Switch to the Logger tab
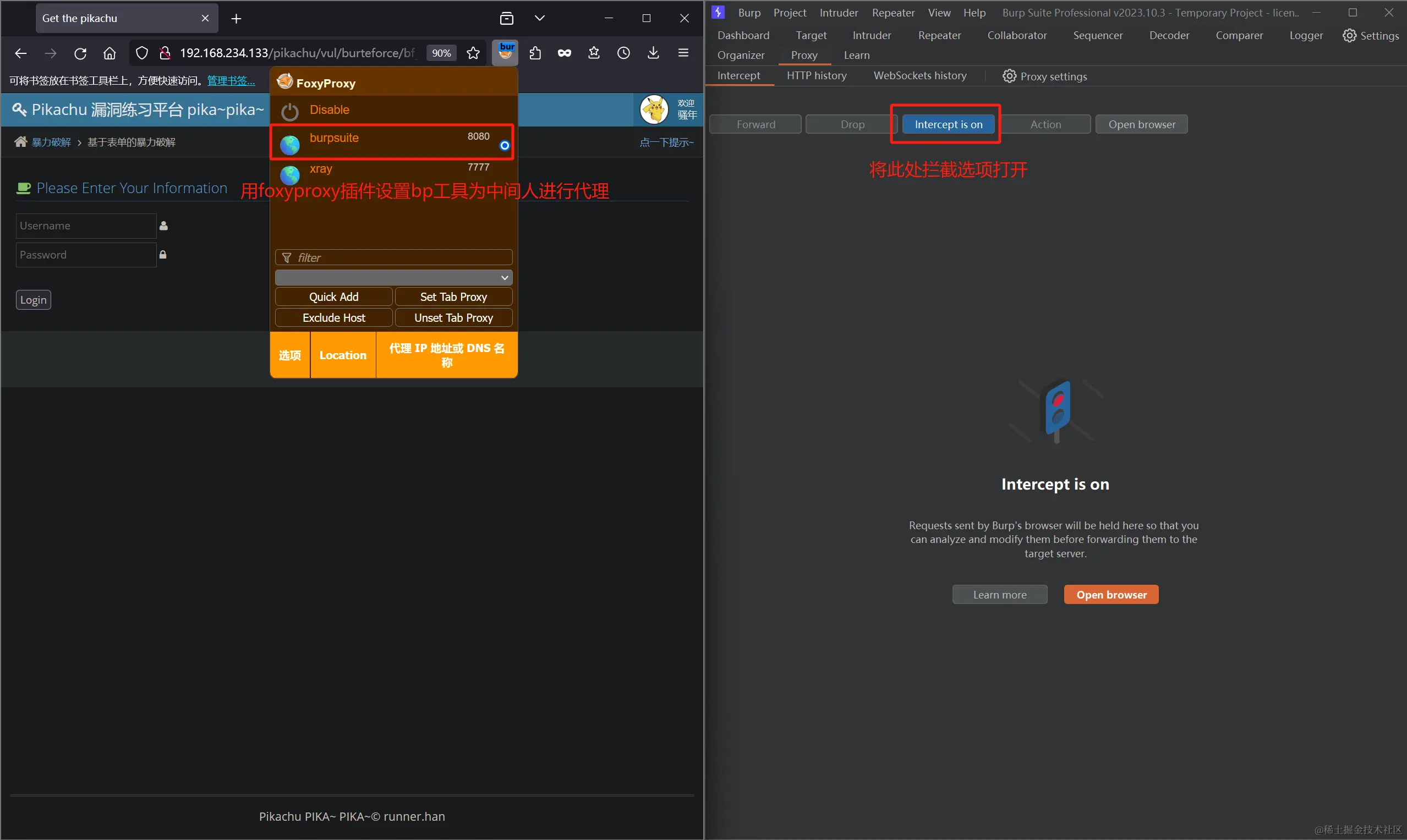Viewport: 1407px width, 840px height. click(1306, 35)
